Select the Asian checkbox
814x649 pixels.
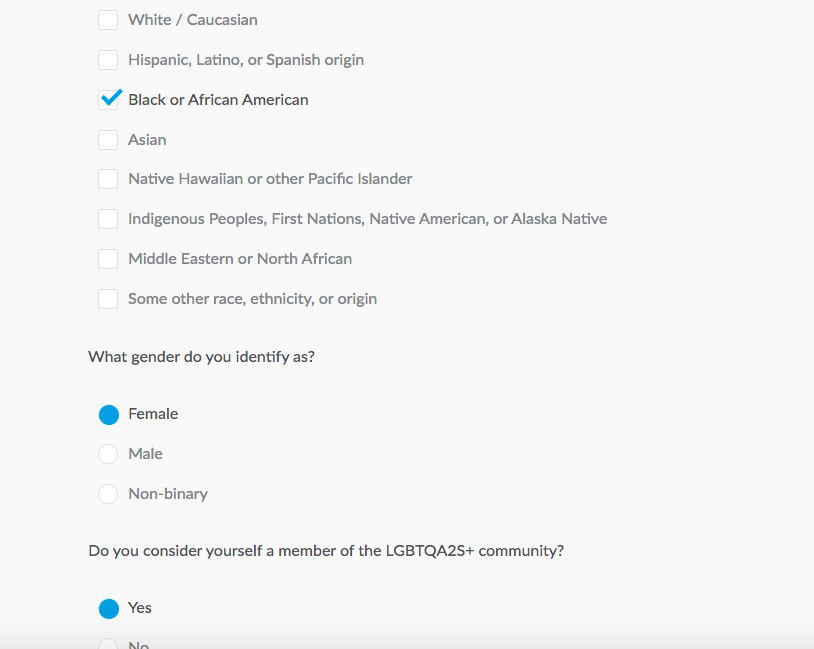point(108,140)
